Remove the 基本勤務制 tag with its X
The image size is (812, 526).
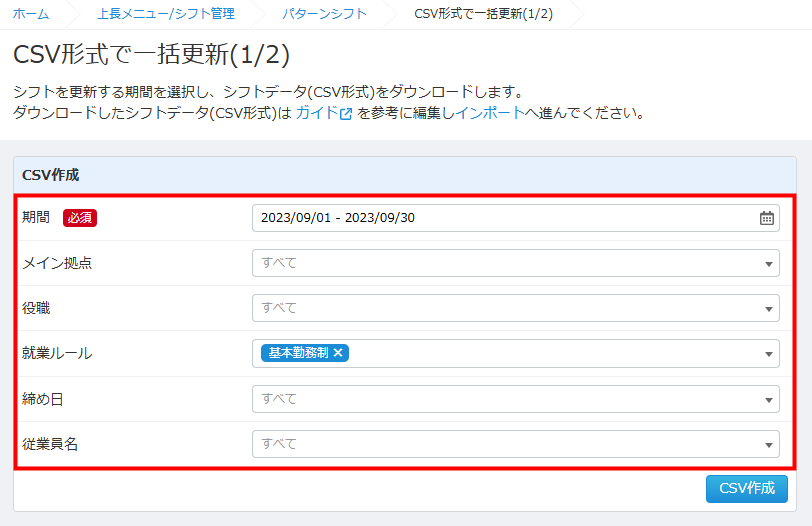point(339,353)
